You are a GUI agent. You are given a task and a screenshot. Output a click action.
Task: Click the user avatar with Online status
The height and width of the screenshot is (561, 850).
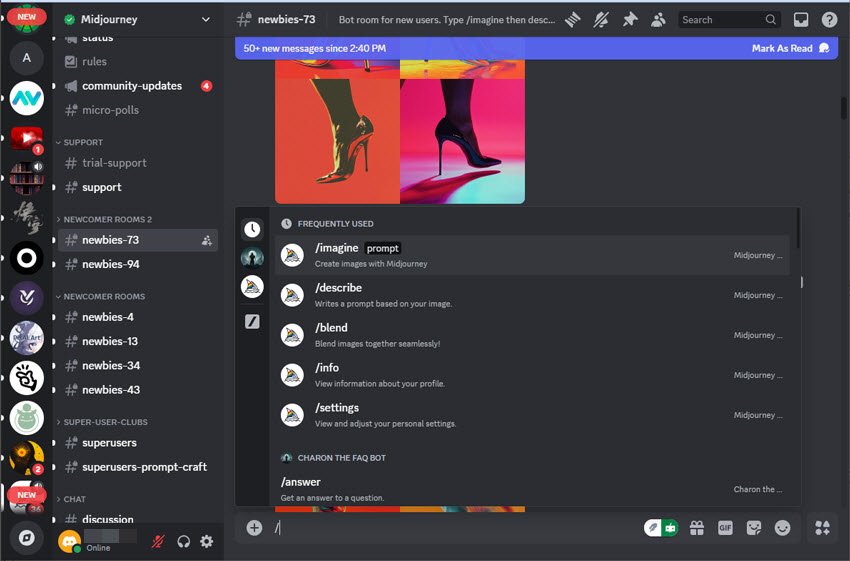click(69, 541)
